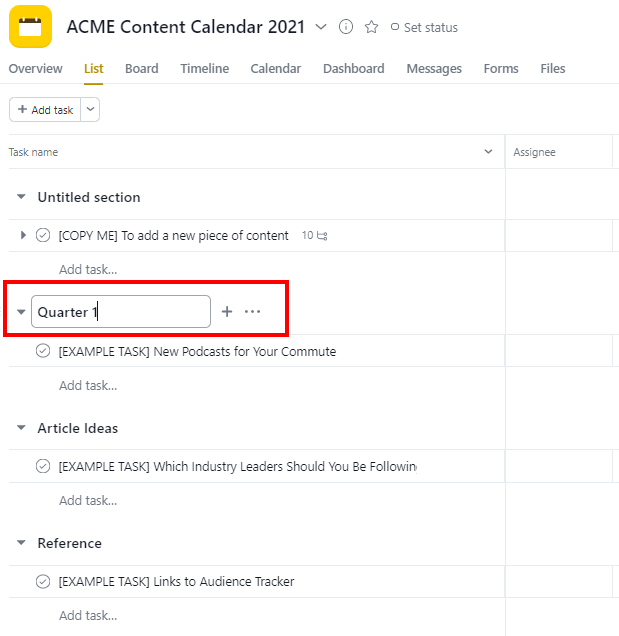The width and height of the screenshot is (619, 636).
Task: Collapse the Untitled section
Action: pyautogui.click(x=21, y=197)
